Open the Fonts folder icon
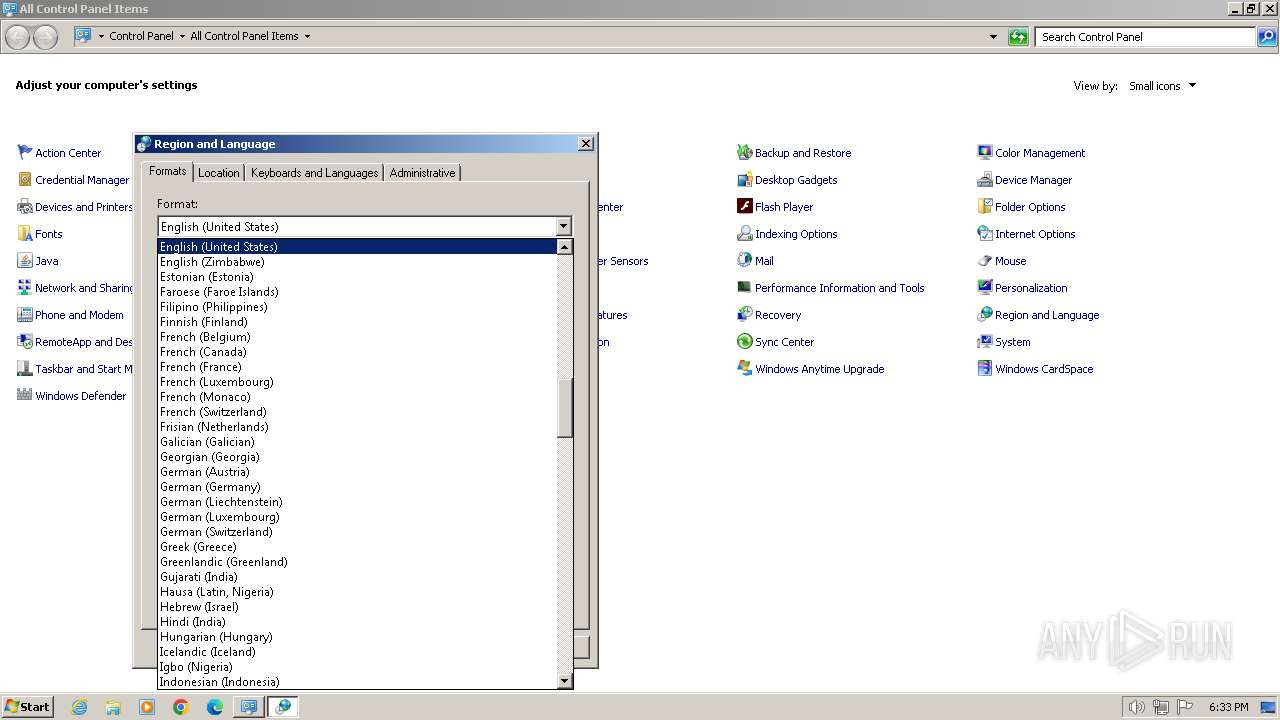The image size is (1280, 720). point(26,234)
